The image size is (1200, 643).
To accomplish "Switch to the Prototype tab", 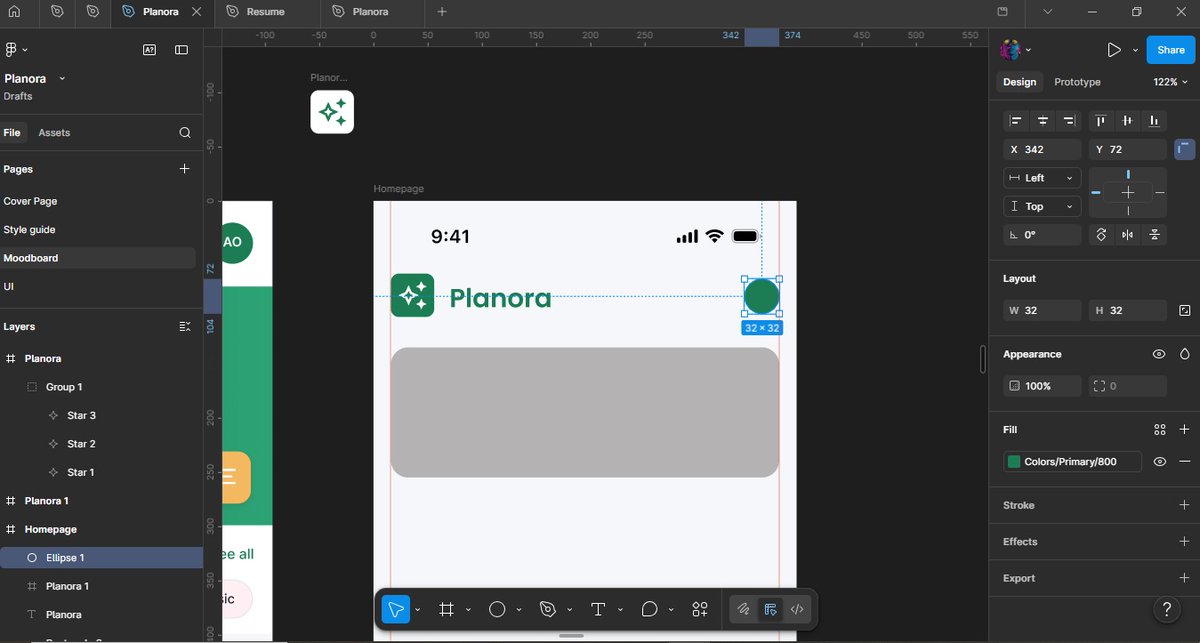I will click(x=1077, y=82).
